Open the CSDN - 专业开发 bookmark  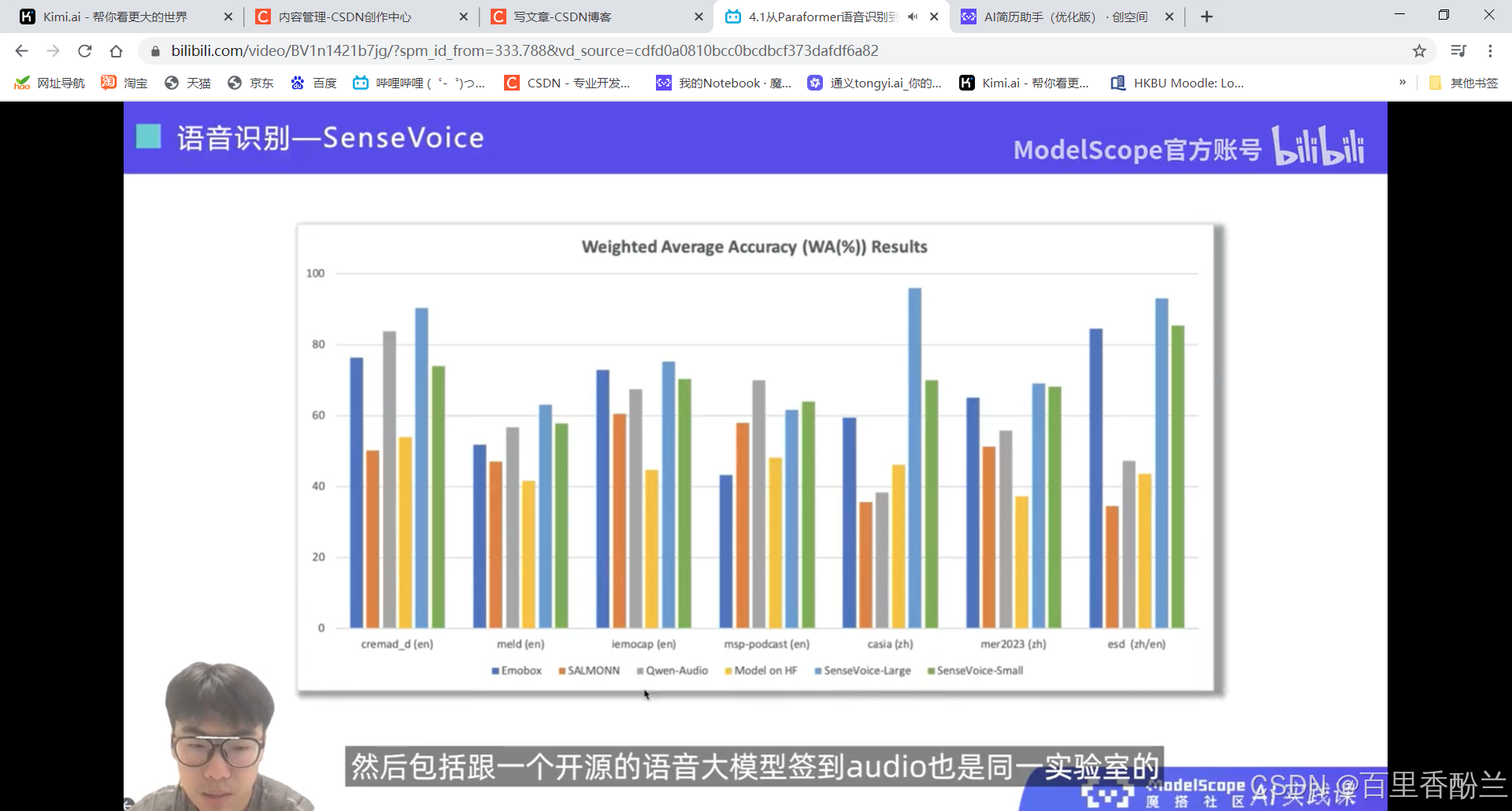pyautogui.click(x=568, y=83)
